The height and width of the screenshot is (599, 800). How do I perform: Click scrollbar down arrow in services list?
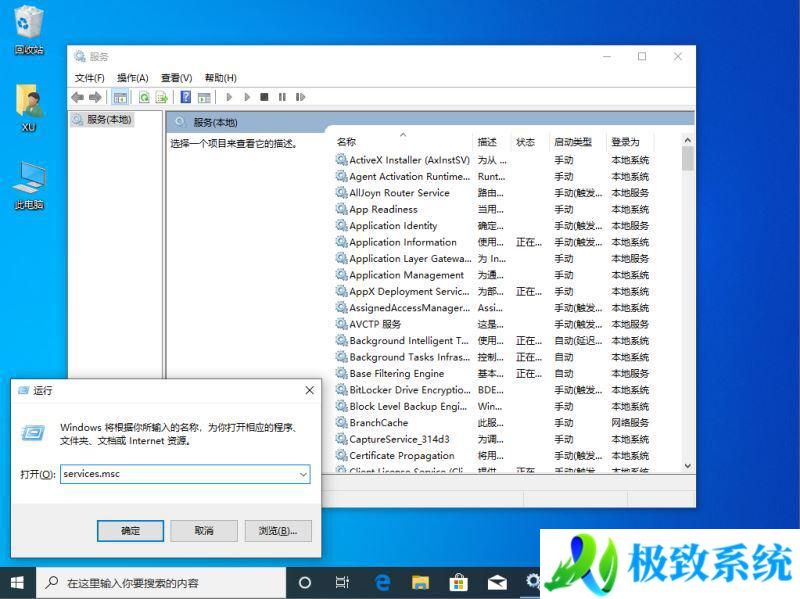click(x=687, y=465)
